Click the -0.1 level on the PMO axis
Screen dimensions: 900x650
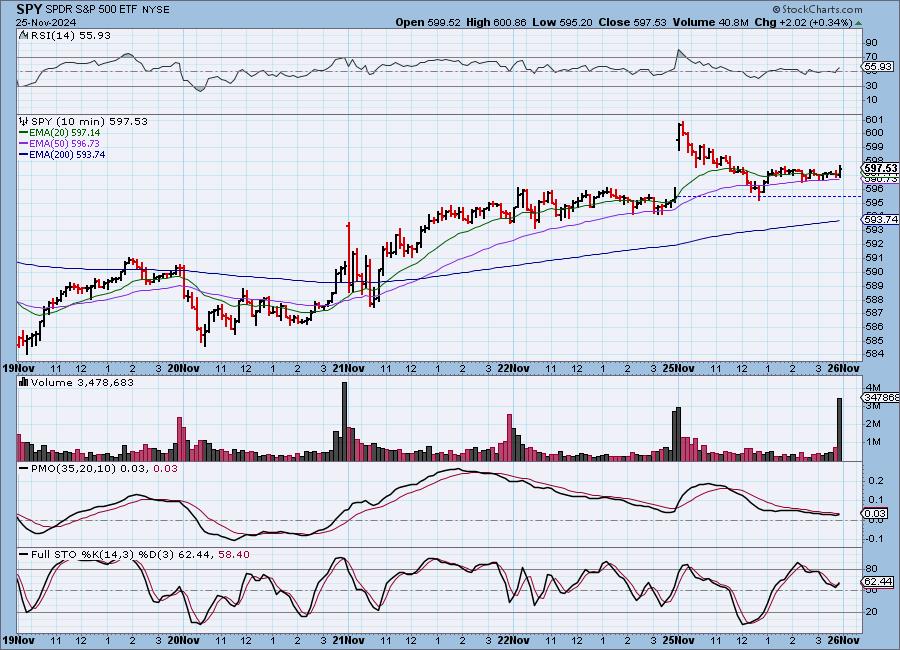pos(875,539)
